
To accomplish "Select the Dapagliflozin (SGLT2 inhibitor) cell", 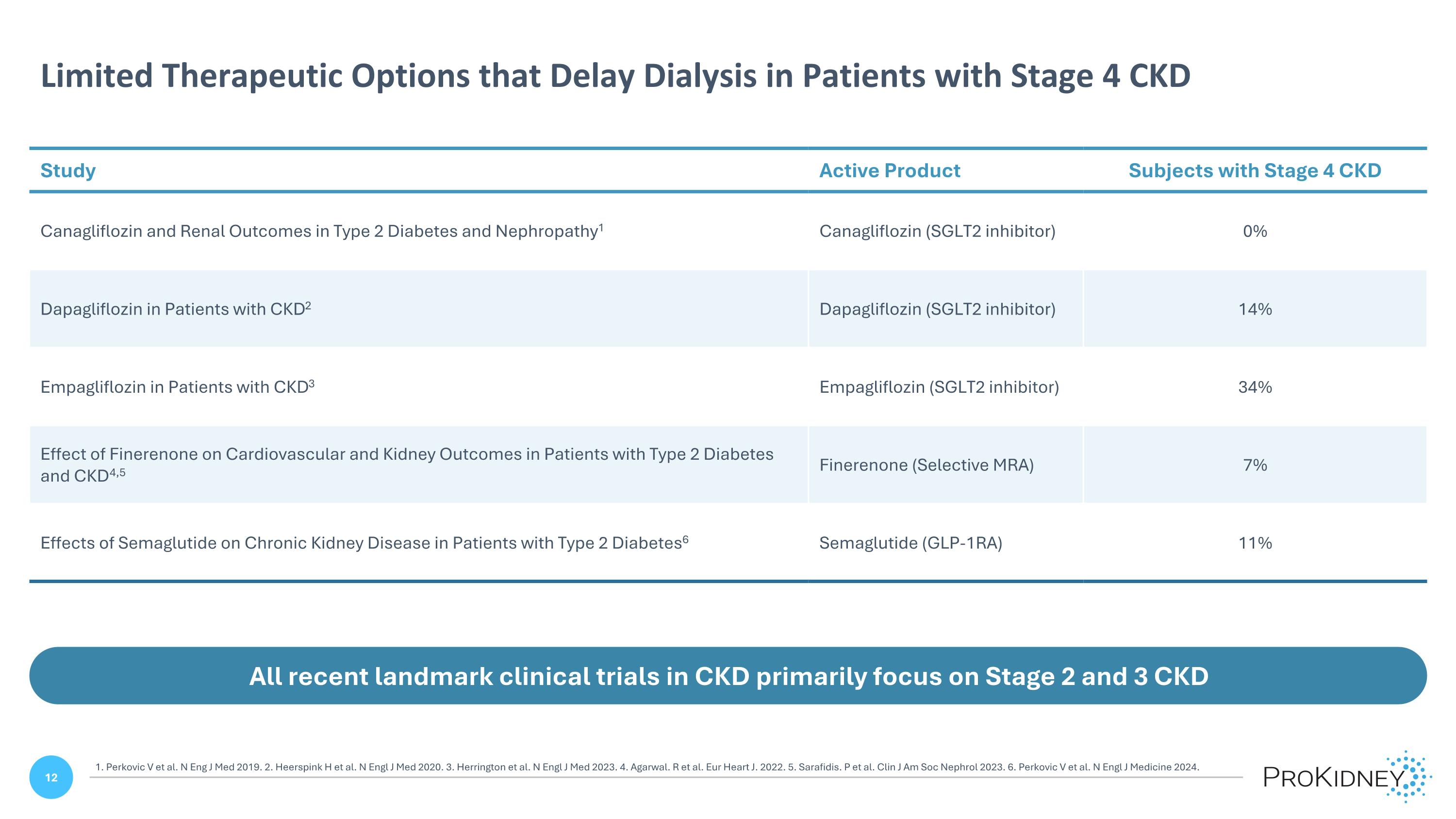I will click(x=937, y=309).
